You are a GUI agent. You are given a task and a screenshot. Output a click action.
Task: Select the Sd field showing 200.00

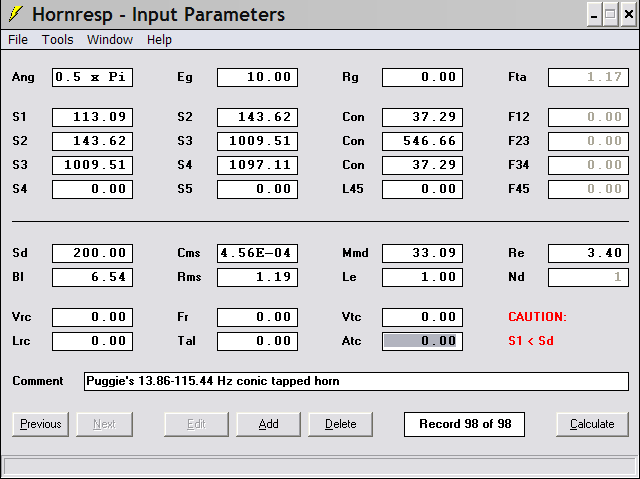(x=92, y=253)
